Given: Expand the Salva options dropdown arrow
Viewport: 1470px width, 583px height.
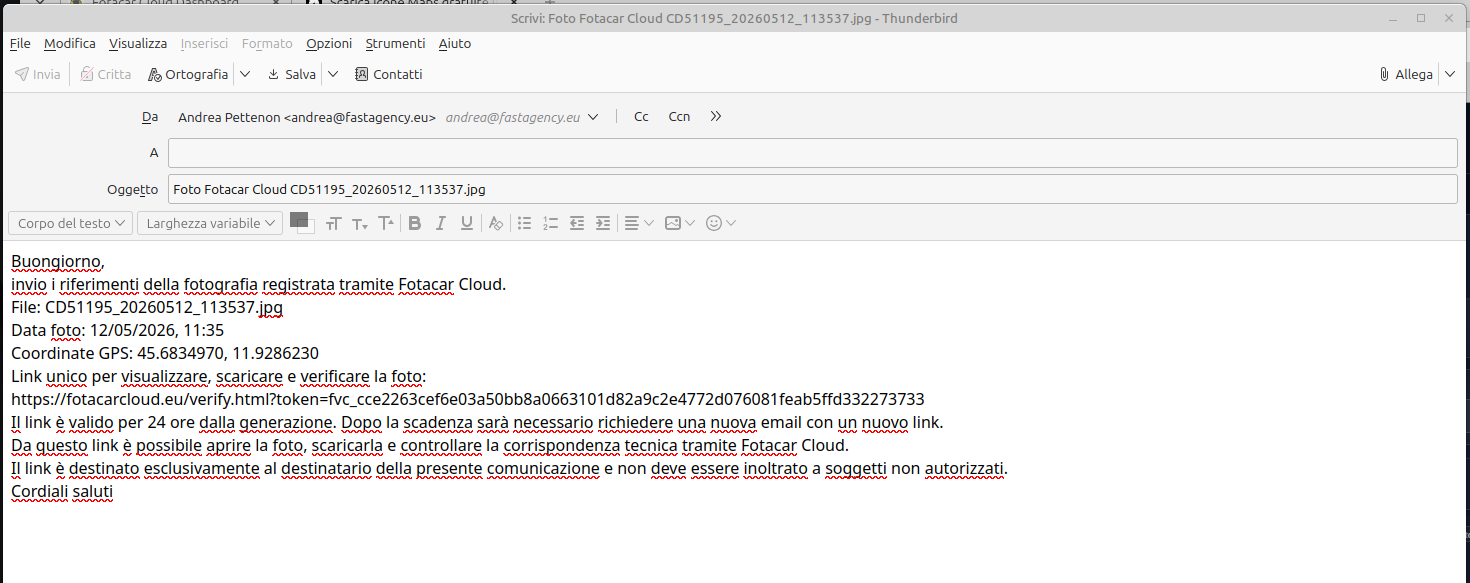Looking at the screenshot, I should tap(333, 74).
